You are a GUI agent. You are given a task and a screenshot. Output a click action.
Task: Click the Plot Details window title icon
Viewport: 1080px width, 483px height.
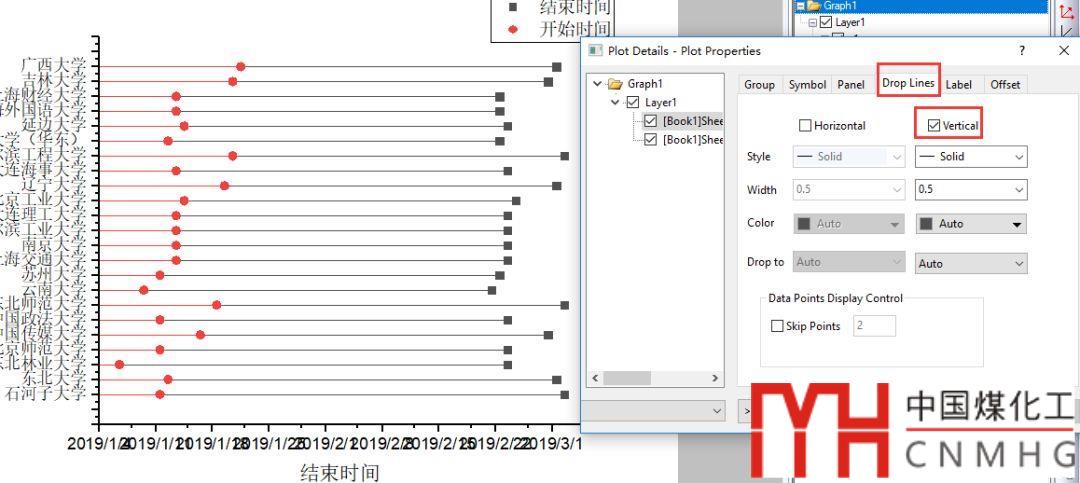594,51
